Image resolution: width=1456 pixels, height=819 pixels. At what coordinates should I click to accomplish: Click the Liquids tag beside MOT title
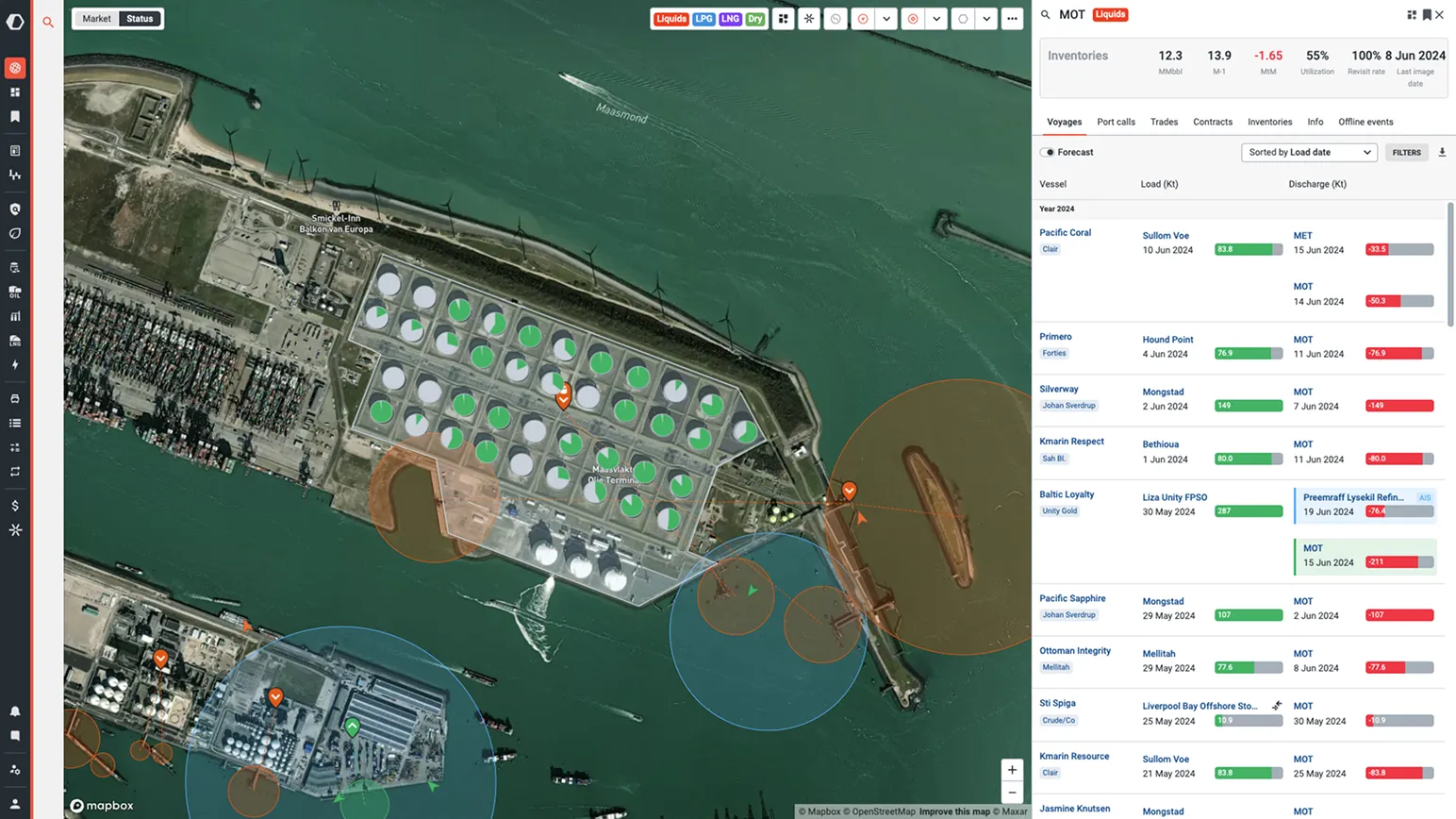pyautogui.click(x=1110, y=14)
